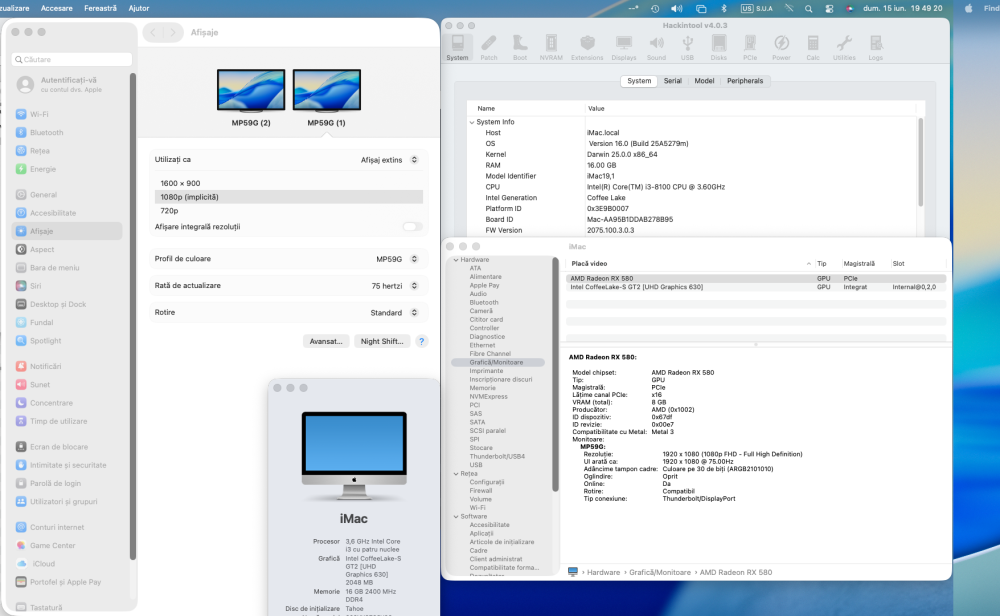1000x616 pixels.
Task: Click 'Autentificați-vă' Apple account entry
Action: coord(68,84)
